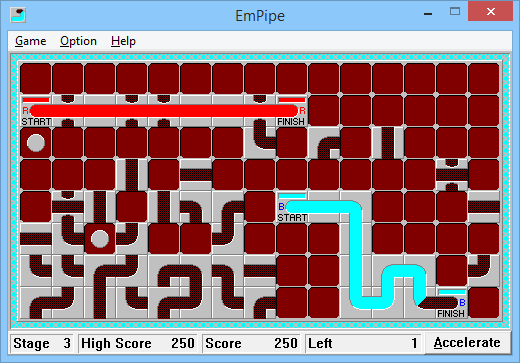Open the Option menu
520x363 pixels.
click(x=78, y=41)
